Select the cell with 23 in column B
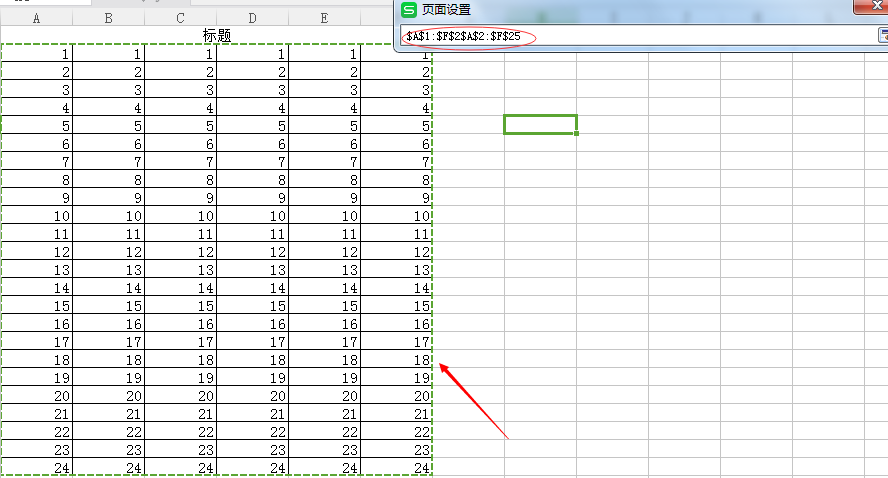This screenshot has height=478, width=888. (x=109, y=450)
